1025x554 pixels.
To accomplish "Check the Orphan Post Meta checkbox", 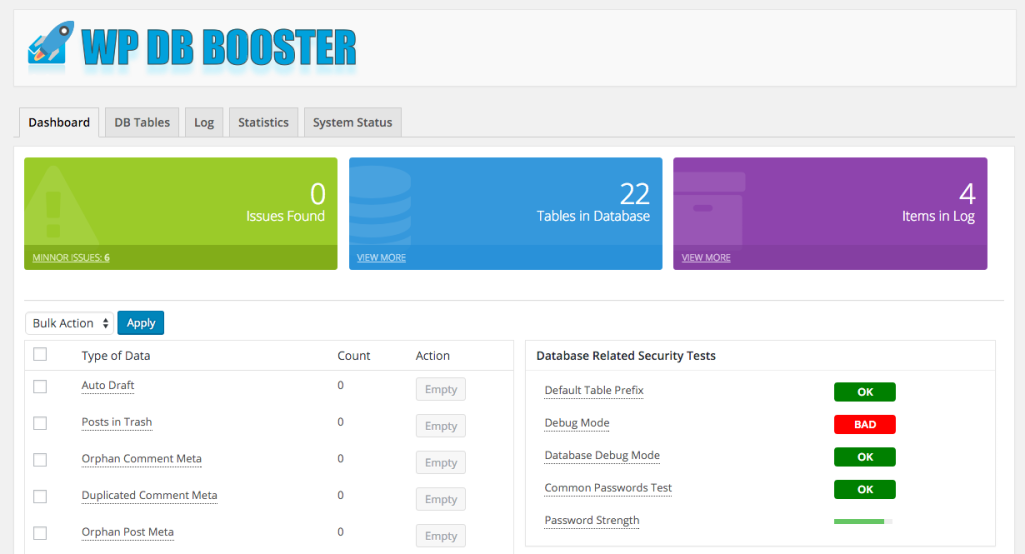I will pos(40,533).
